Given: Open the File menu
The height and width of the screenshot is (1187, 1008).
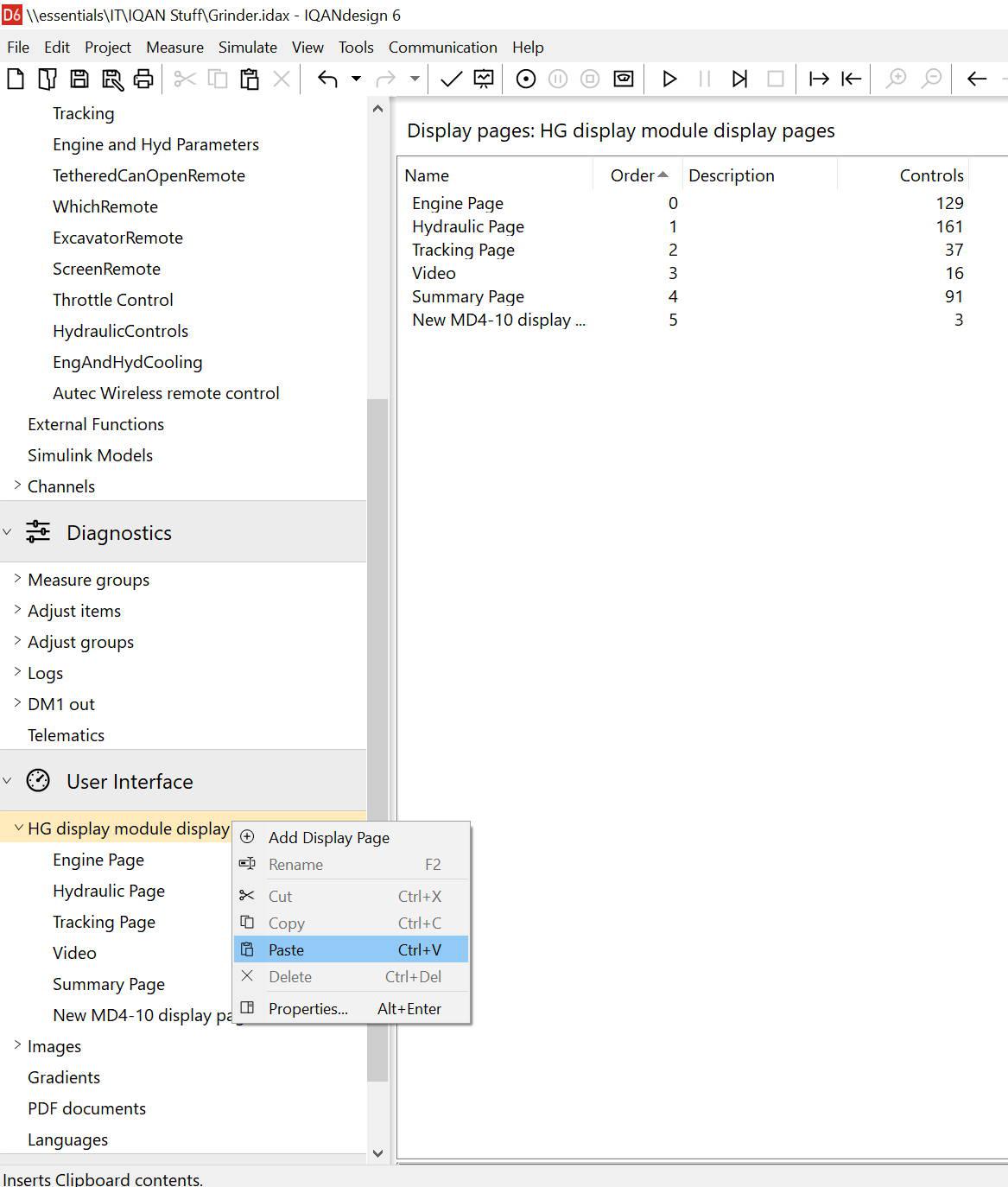Looking at the screenshot, I should [18, 48].
